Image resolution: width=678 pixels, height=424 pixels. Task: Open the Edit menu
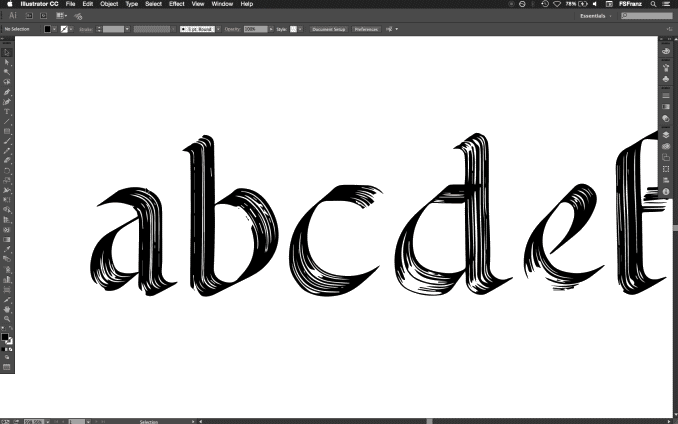point(88,4)
